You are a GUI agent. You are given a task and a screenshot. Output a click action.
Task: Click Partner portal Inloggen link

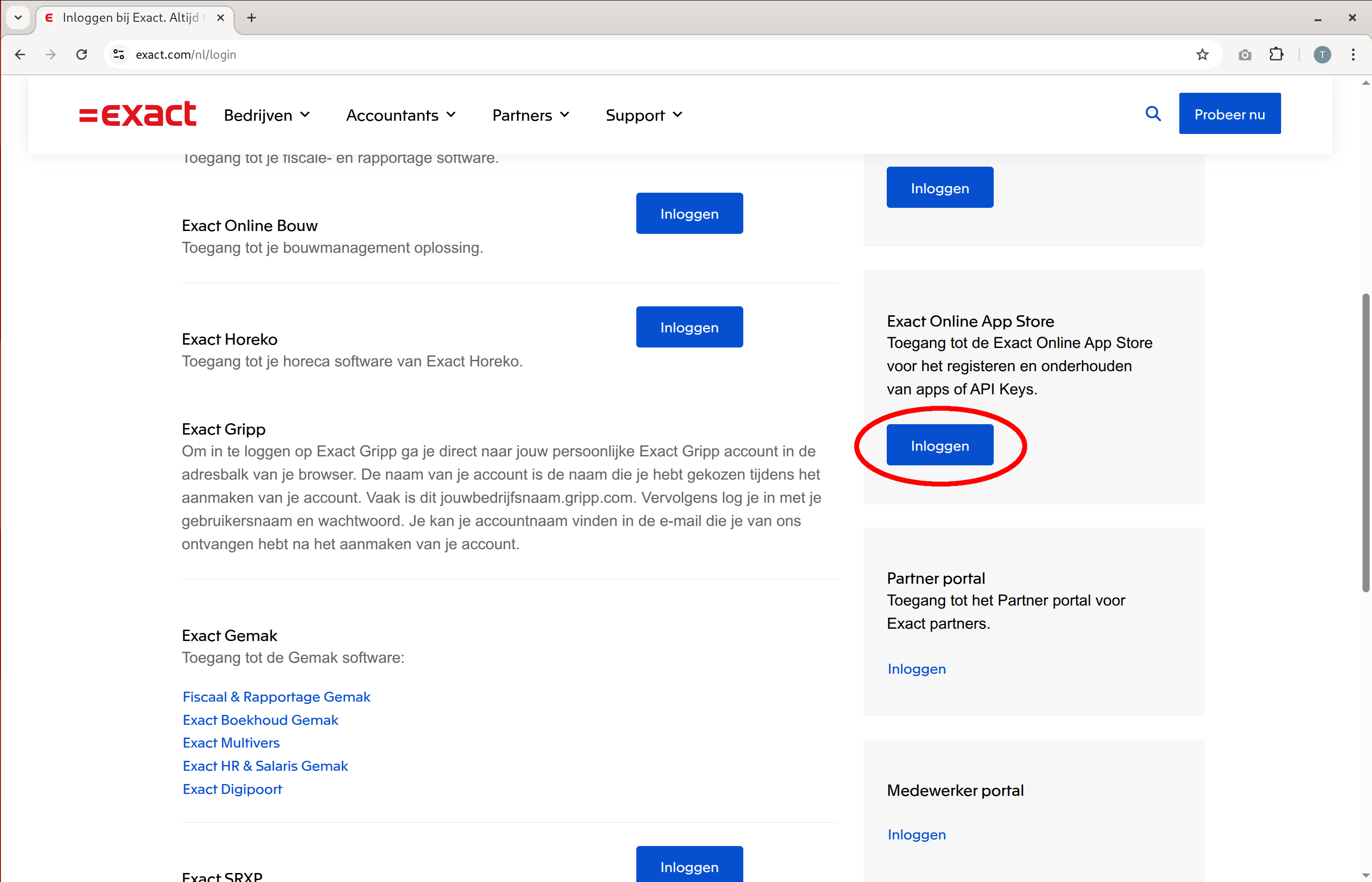(916, 669)
